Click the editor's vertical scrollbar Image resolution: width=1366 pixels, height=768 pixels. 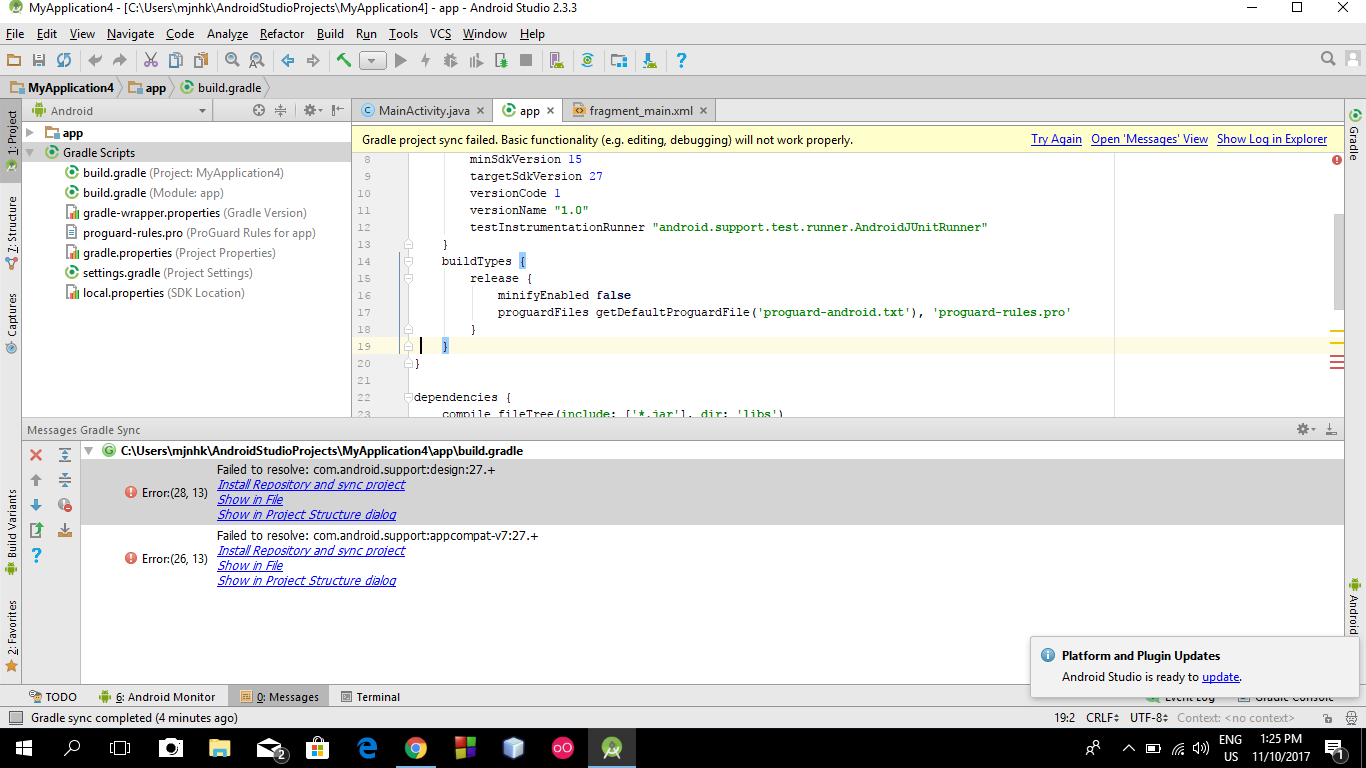click(x=1338, y=260)
